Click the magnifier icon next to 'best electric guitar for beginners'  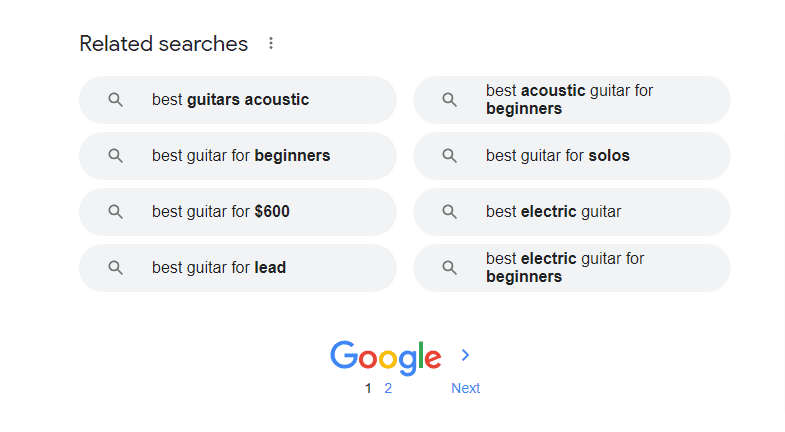(450, 268)
